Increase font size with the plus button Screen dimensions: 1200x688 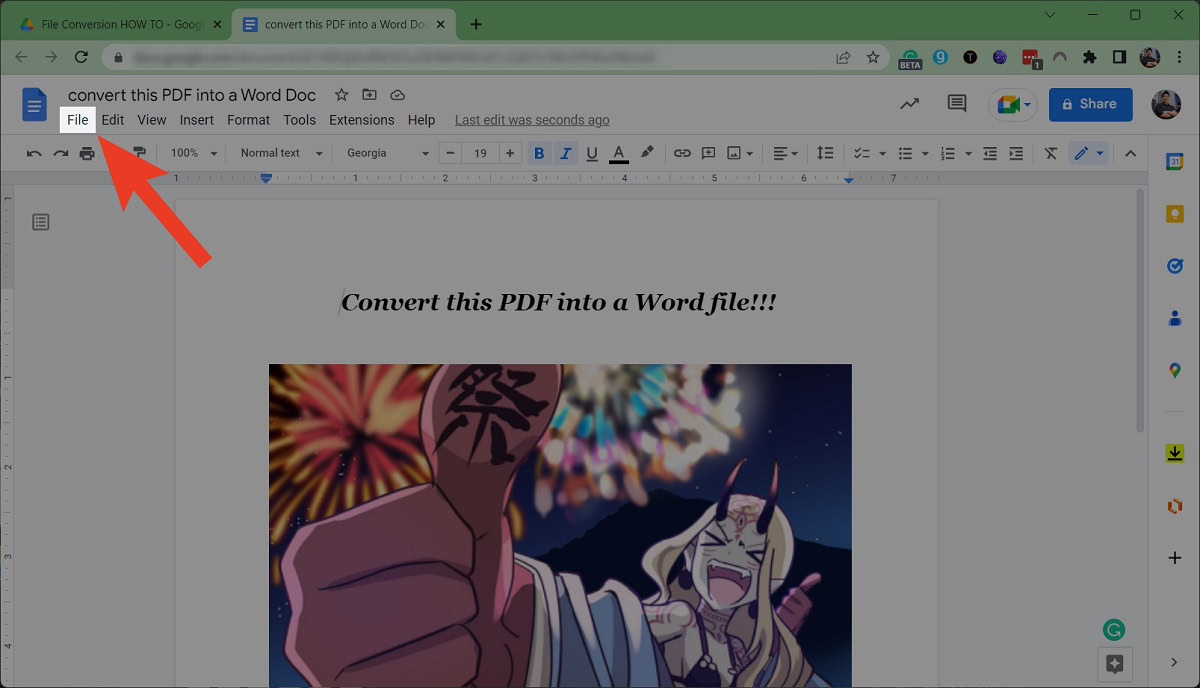[510, 153]
